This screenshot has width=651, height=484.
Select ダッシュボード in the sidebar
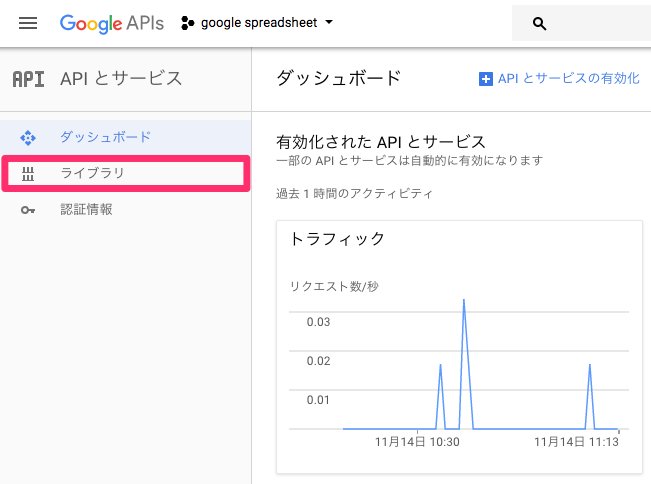(125, 137)
